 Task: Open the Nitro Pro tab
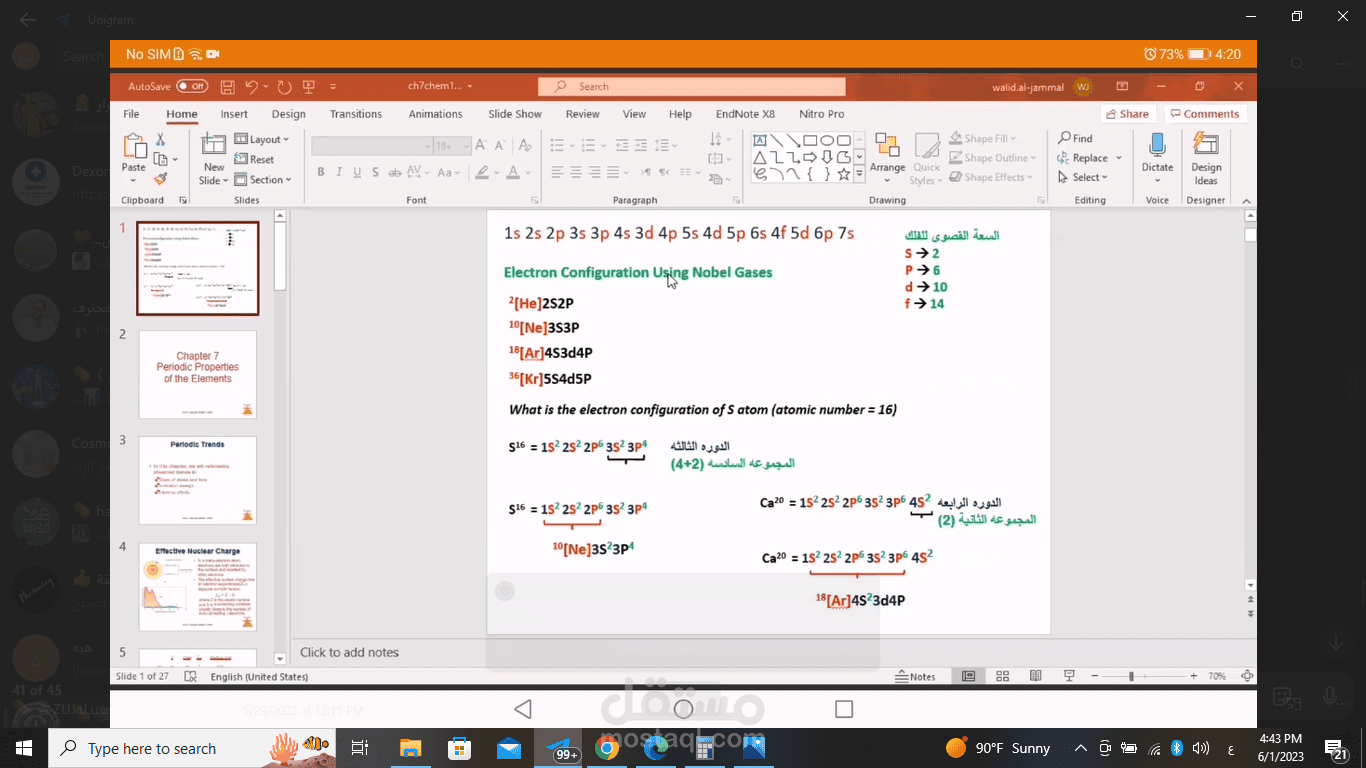[x=821, y=114]
